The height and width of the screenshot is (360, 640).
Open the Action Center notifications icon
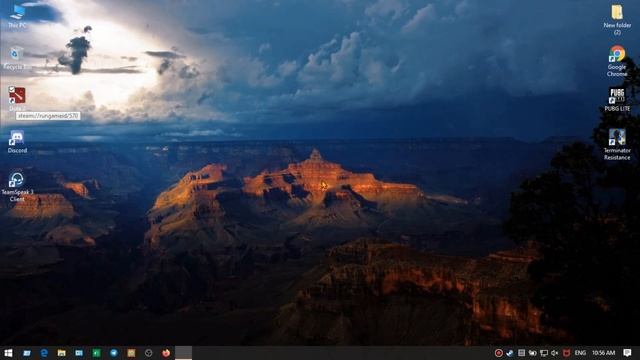(627, 353)
